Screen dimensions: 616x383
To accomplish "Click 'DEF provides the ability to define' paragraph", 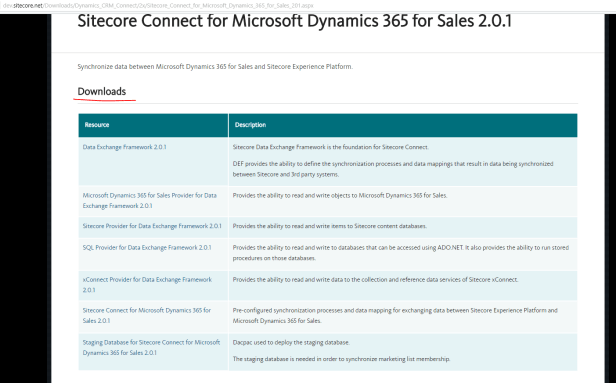I will tap(393, 169).
